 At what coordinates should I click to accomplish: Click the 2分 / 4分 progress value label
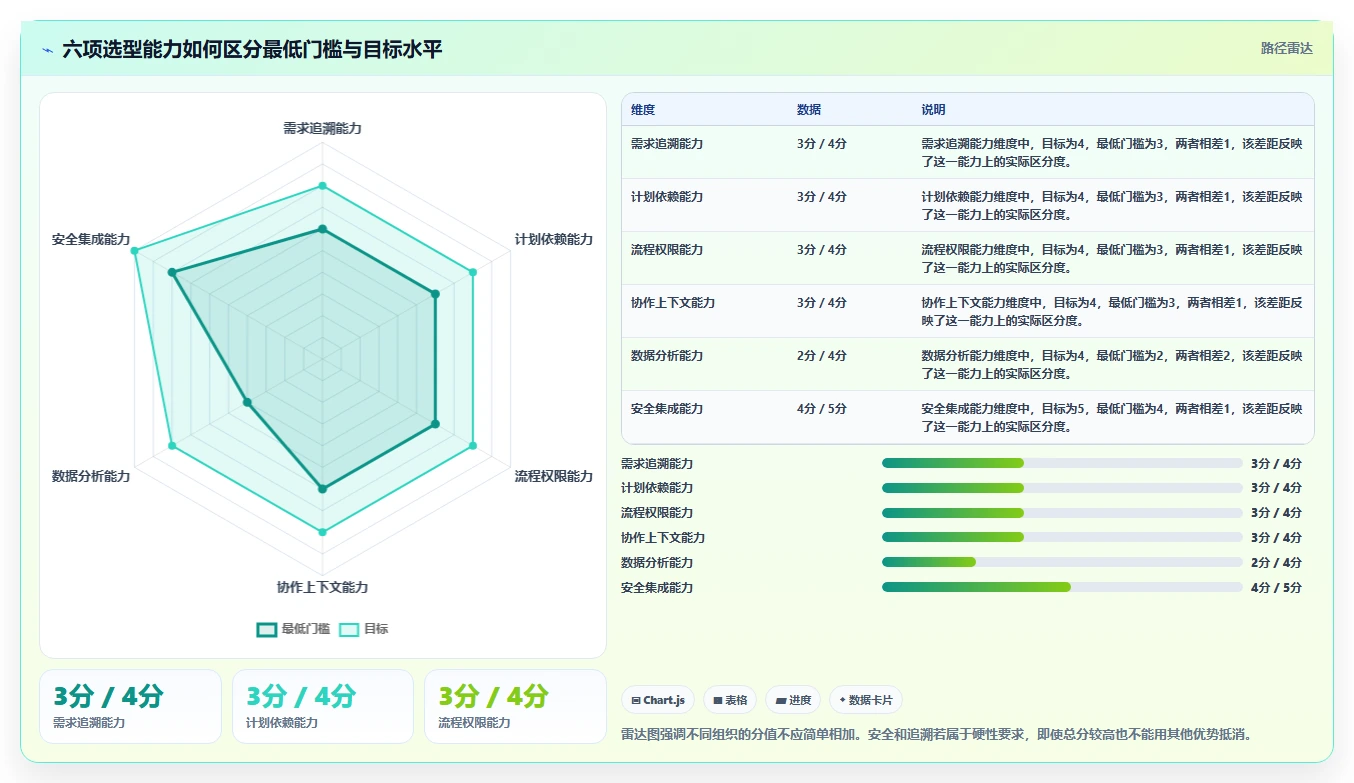point(1276,563)
